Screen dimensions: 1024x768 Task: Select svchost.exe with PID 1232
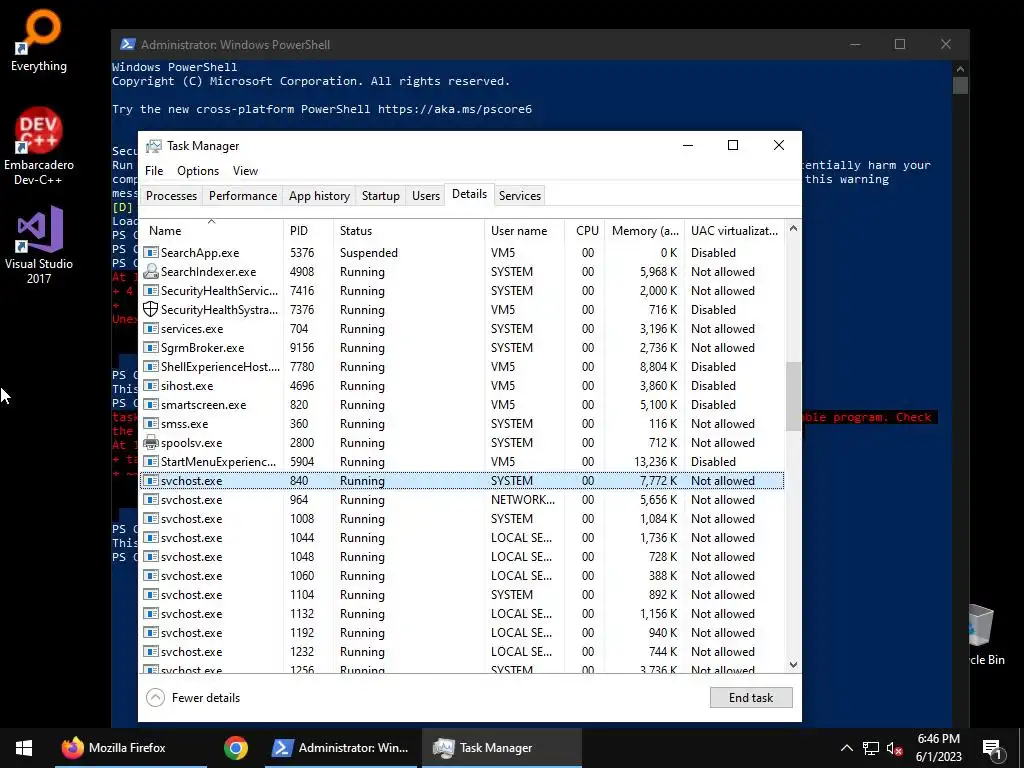(x=462, y=652)
